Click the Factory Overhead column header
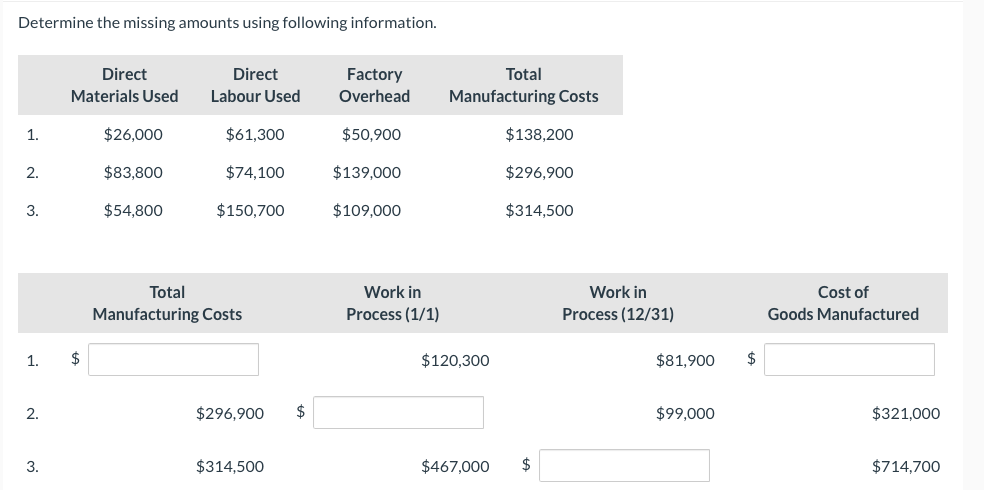 tap(374, 85)
